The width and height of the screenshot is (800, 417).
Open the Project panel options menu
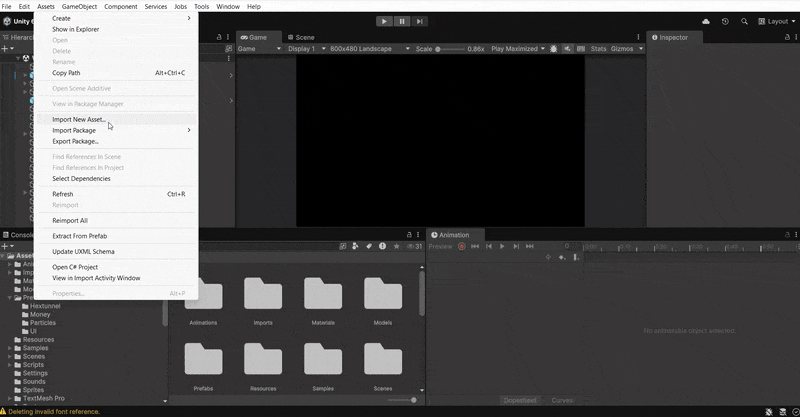click(x=418, y=235)
